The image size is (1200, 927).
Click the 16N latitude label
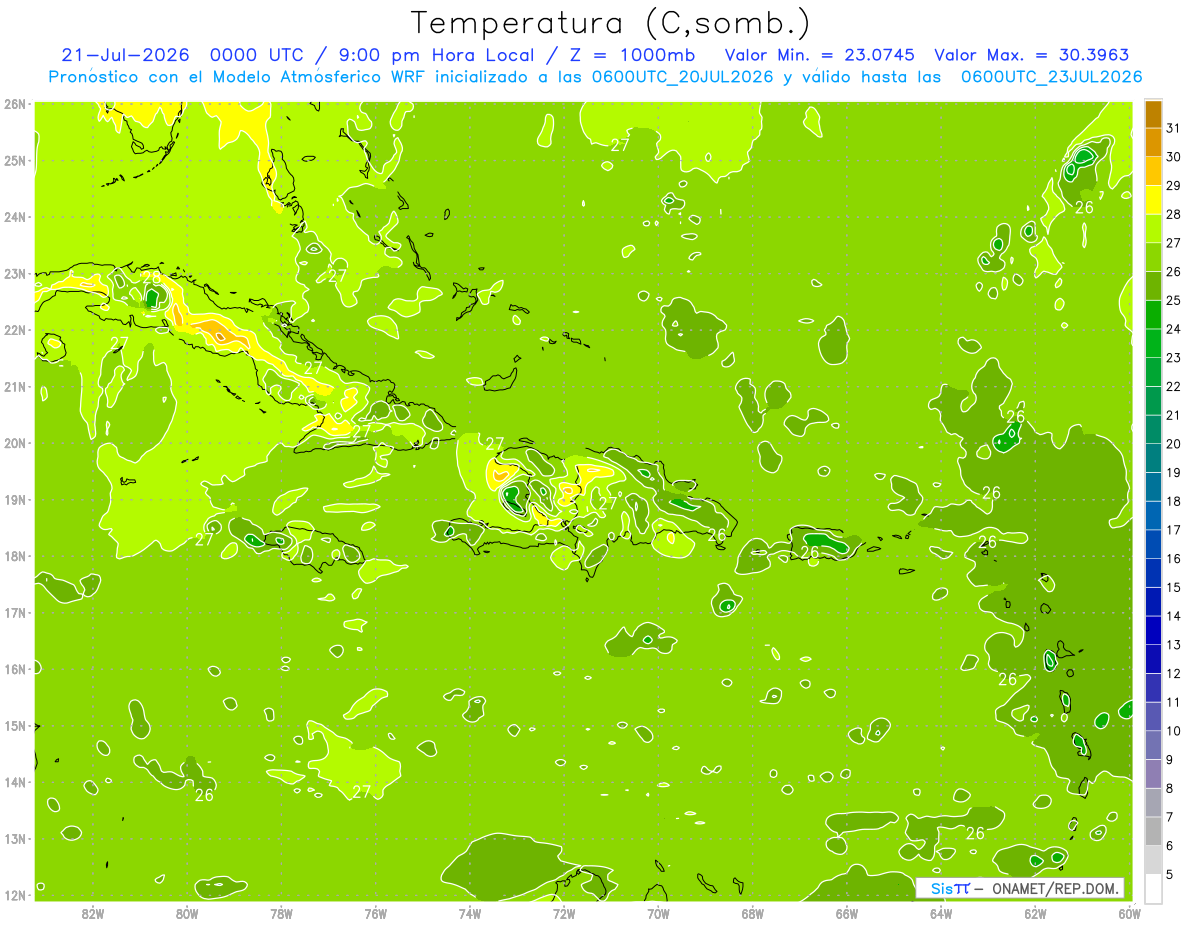click(15, 669)
